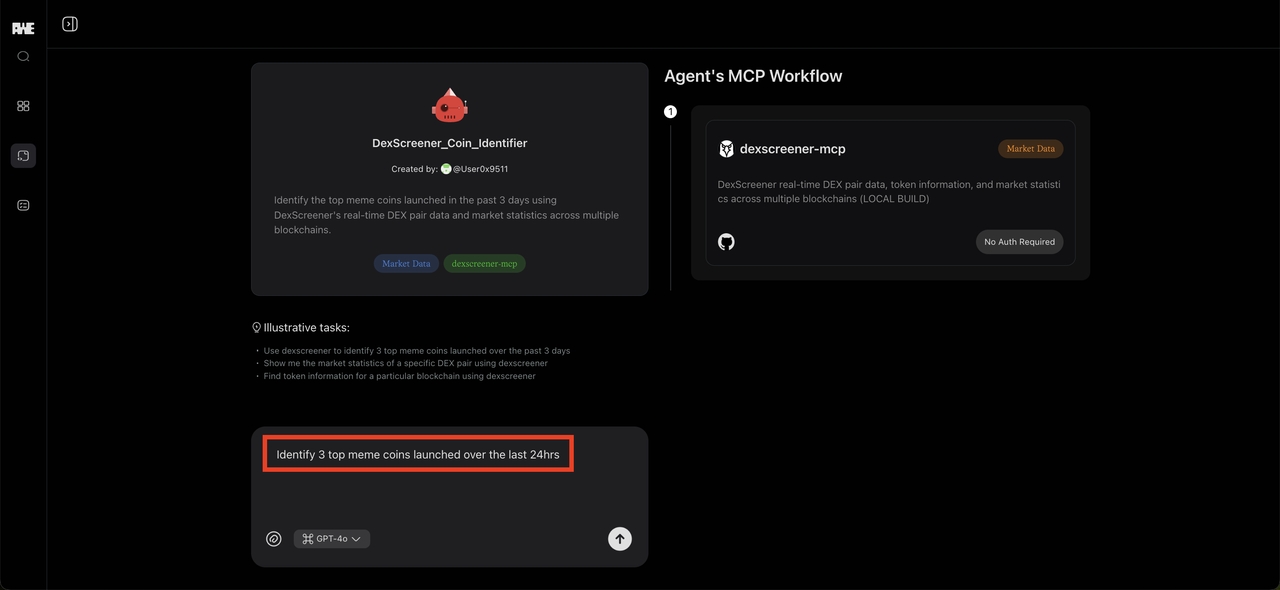The height and width of the screenshot is (590, 1280).
Task: Click the green dexscreener-mcp tag
Action: (x=485, y=264)
